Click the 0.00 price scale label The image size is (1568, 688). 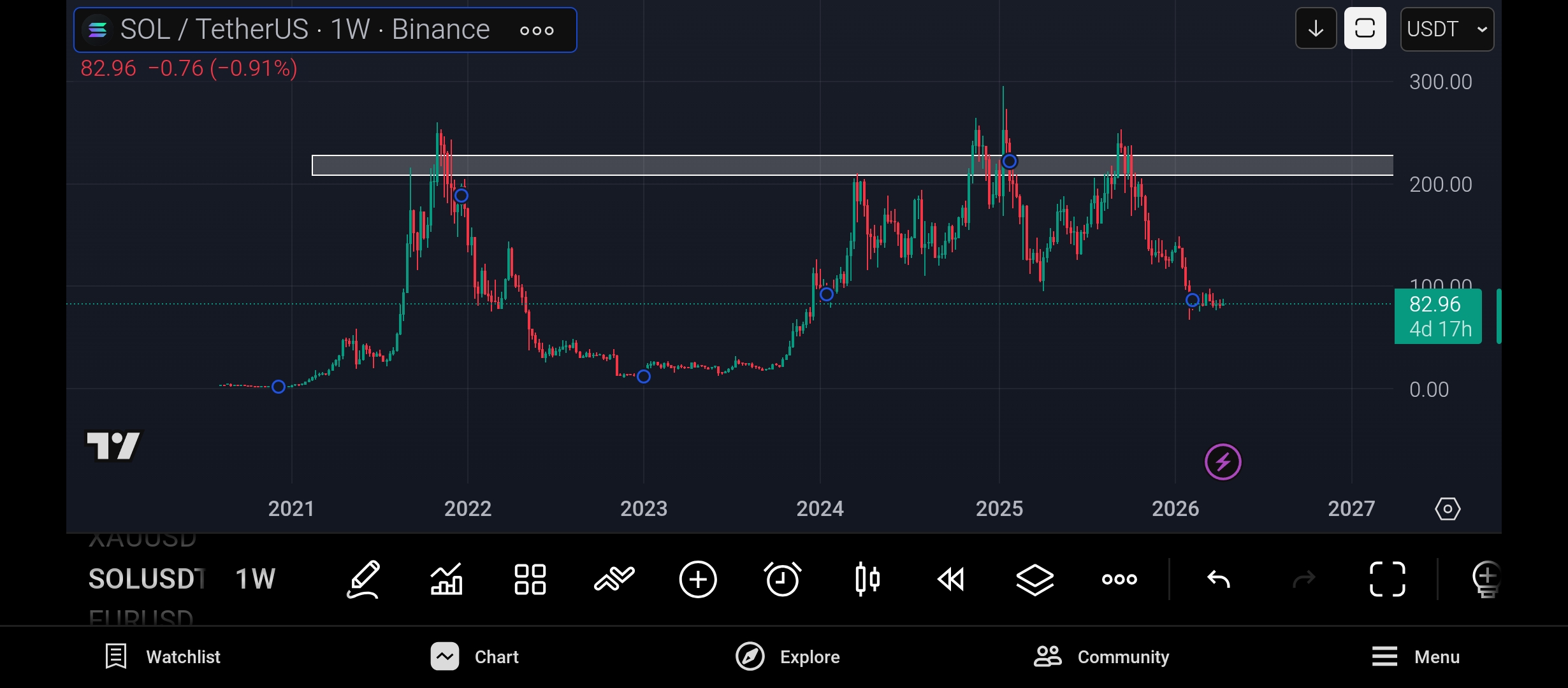click(1429, 390)
